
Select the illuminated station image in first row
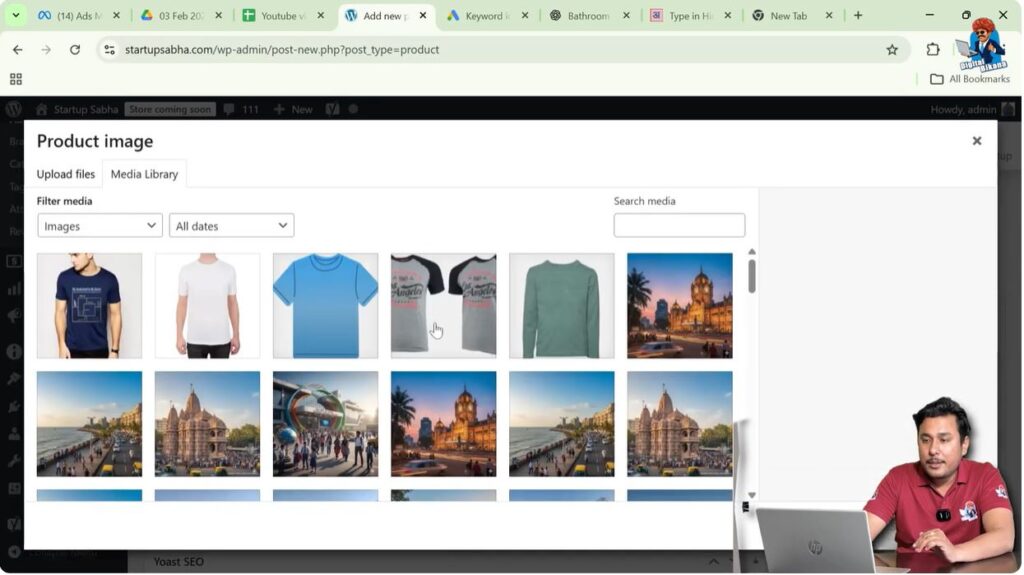(680, 306)
